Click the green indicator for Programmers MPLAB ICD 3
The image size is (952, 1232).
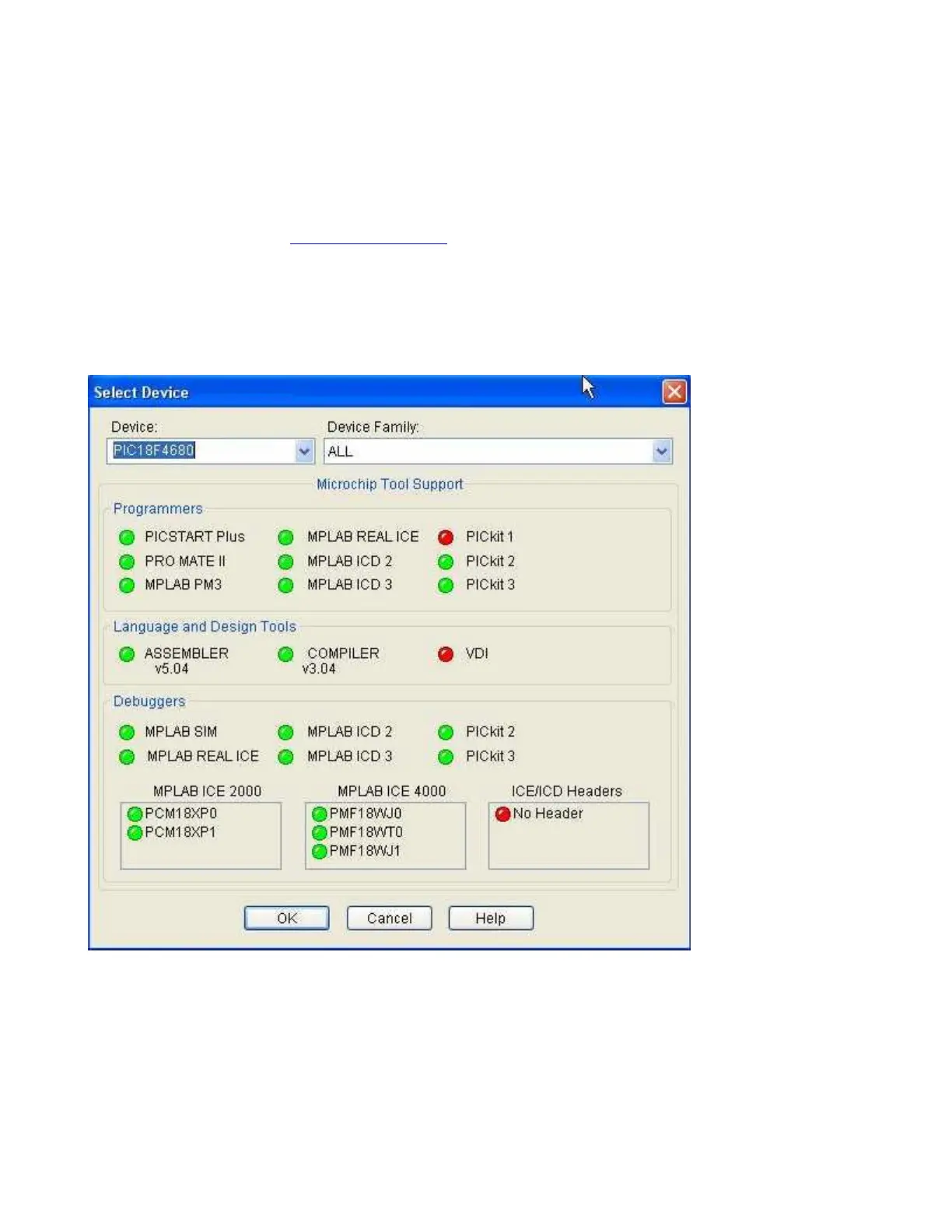(x=286, y=585)
